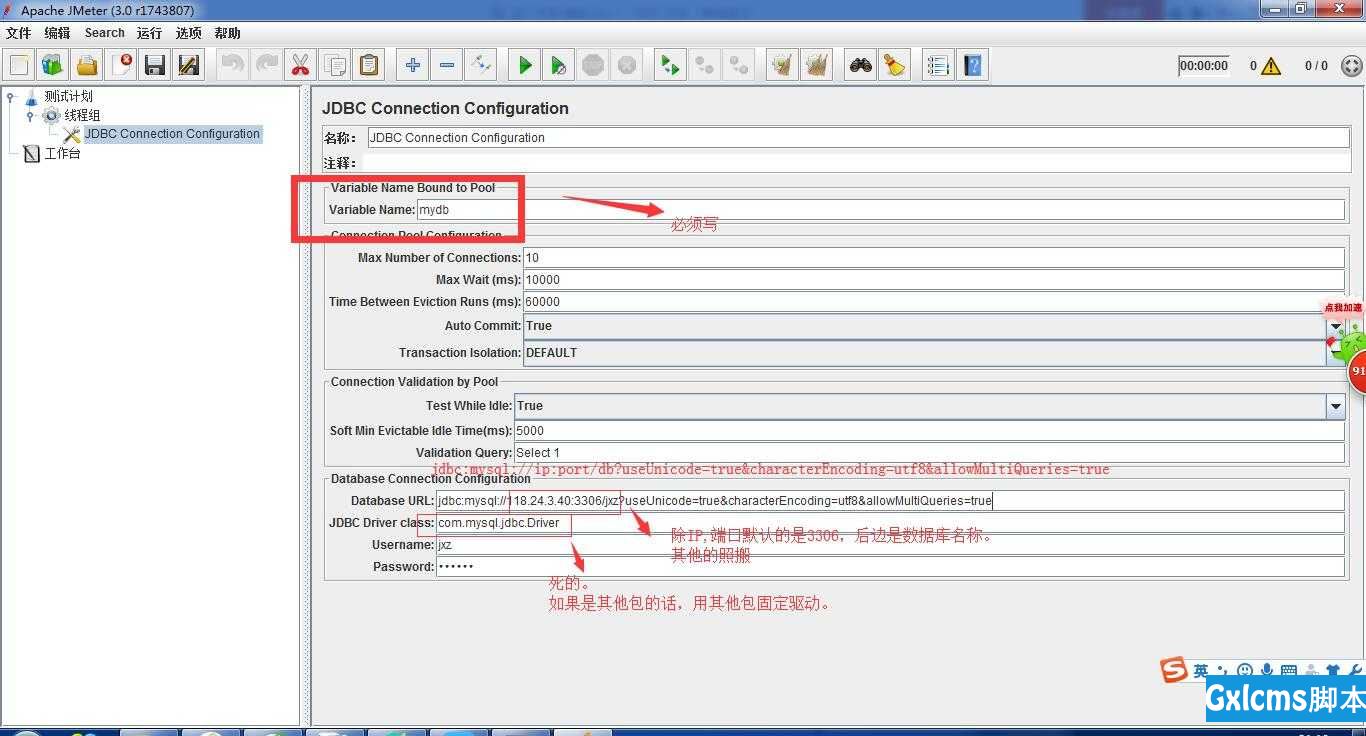Click the yellow warning triangle log icon
This screenshot has width=1366, height=736.
click(1271, 66)
